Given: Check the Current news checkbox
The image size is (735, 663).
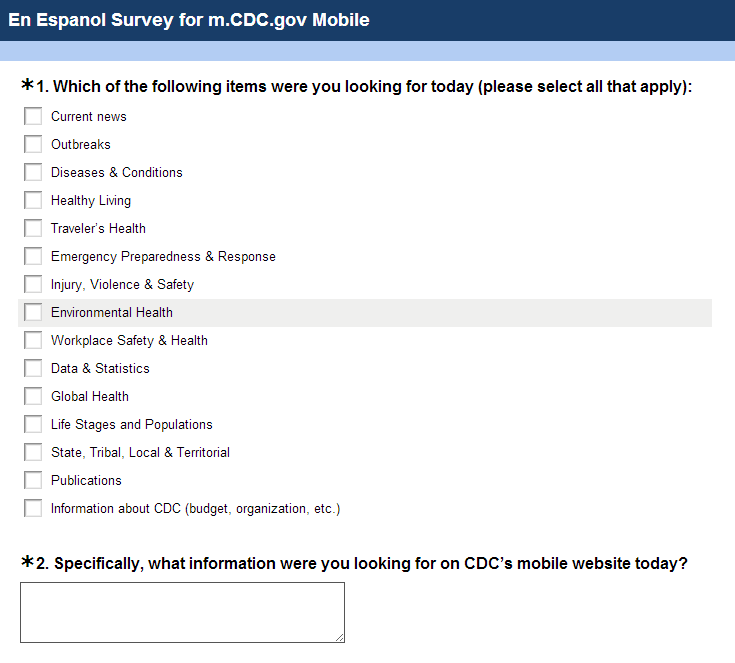Looking at the screenshot, I should tap(33, 116).
